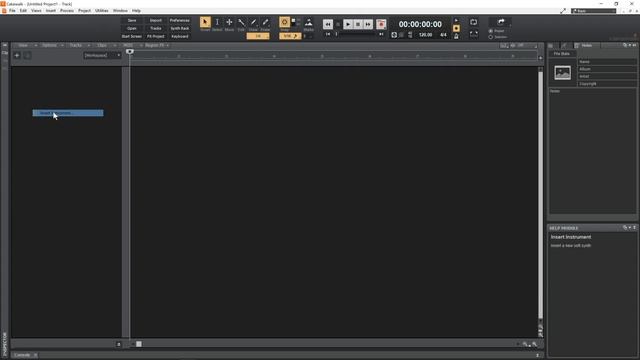Click the Fast Forward transport button
This screenshot has width=640, height=360.
point(368,24)
